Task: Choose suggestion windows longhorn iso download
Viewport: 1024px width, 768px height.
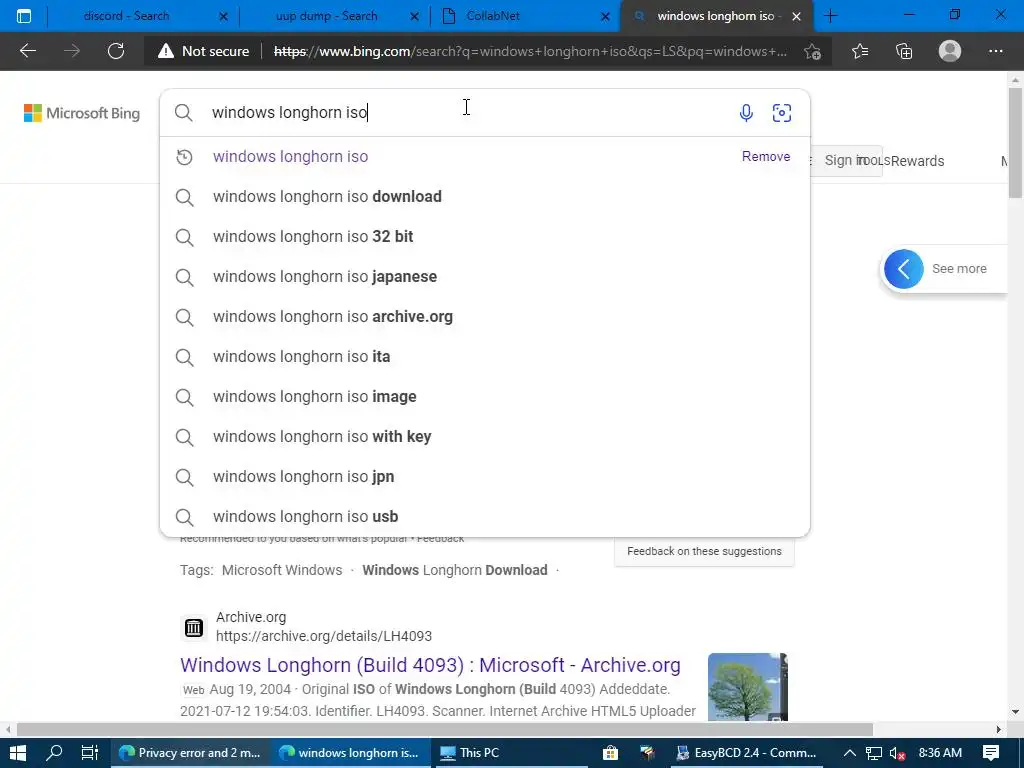Action: [485, 197]
